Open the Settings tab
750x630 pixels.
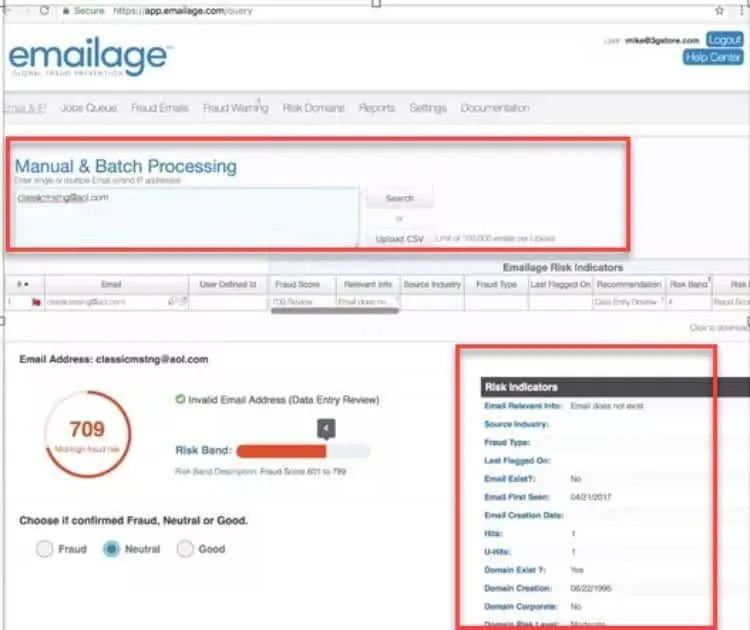point(428,108)
